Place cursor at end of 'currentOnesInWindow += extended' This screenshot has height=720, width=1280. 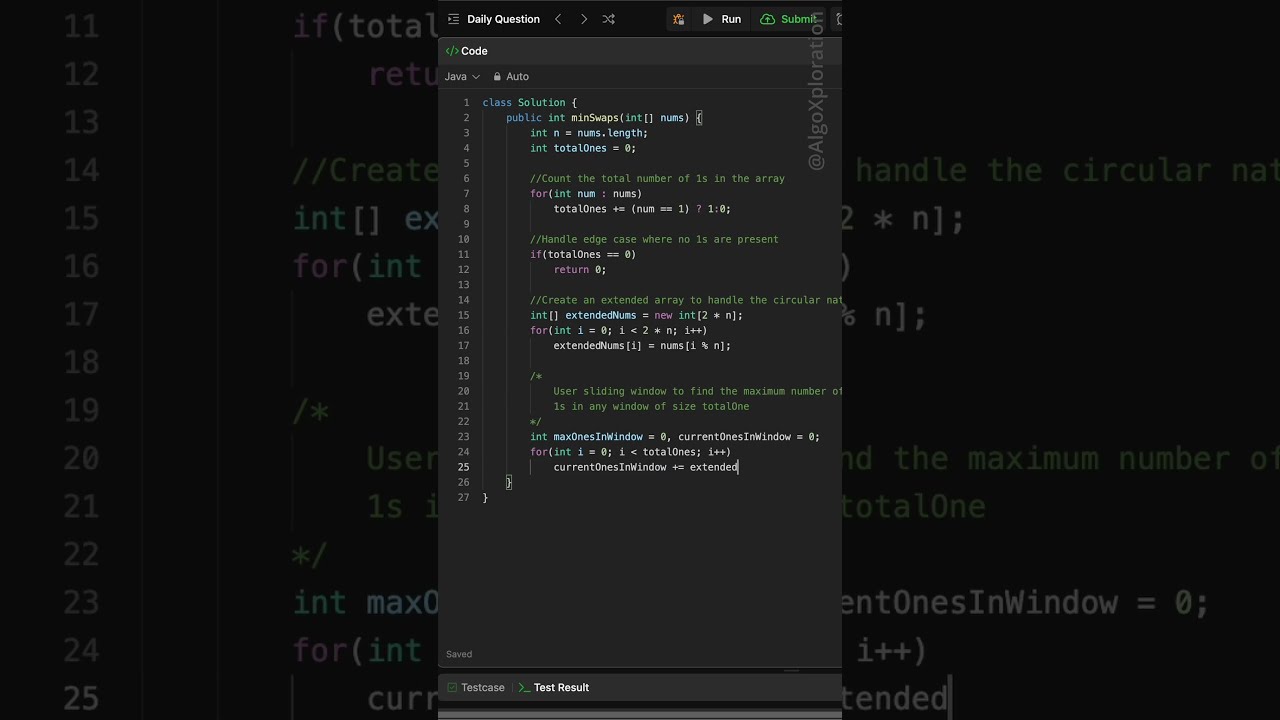point(738,467)
